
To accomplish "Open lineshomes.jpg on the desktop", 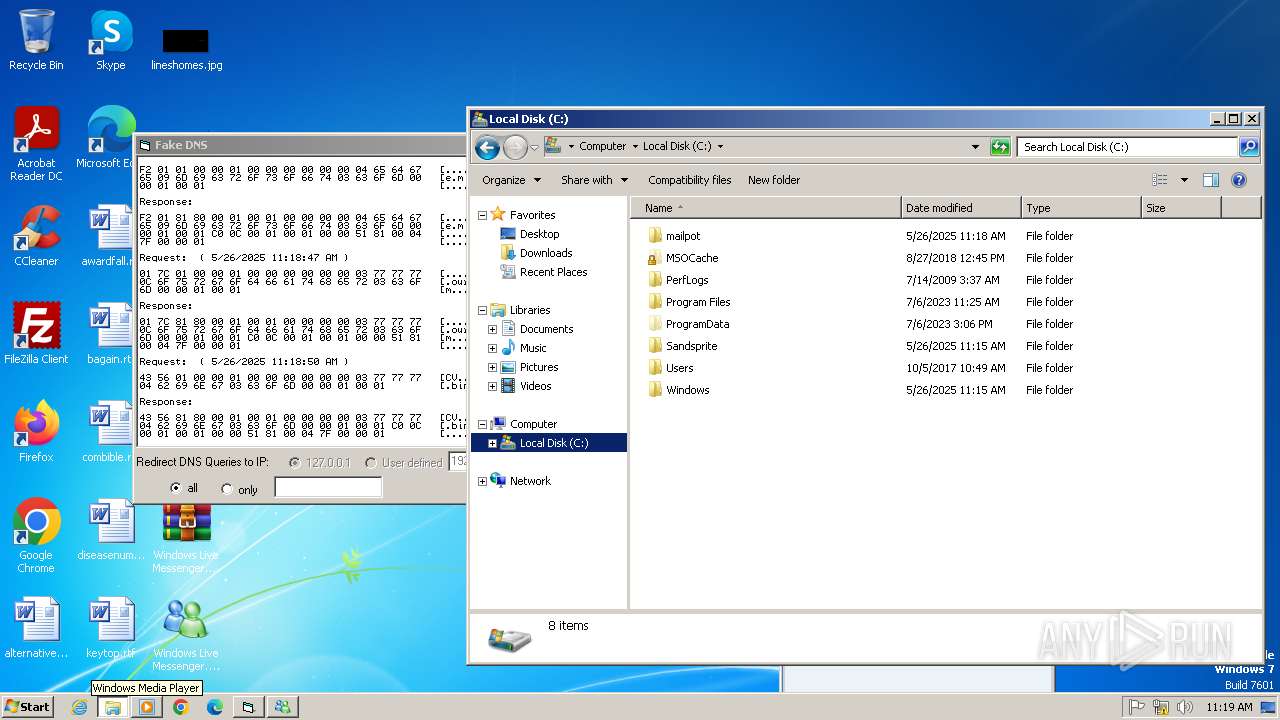I will pyautogui.click(x=186, y=48).
